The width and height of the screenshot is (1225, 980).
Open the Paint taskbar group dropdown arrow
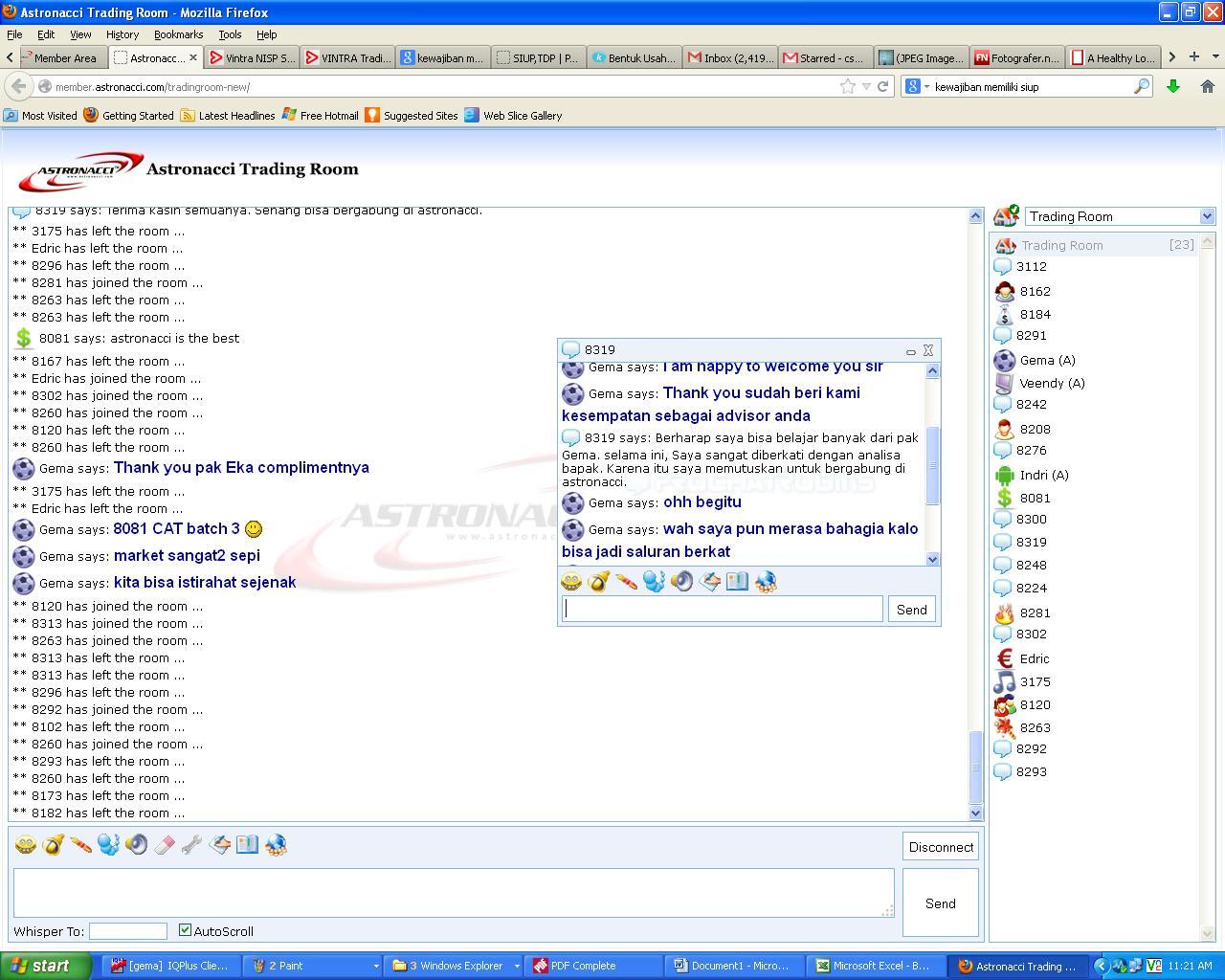(375, 966)
